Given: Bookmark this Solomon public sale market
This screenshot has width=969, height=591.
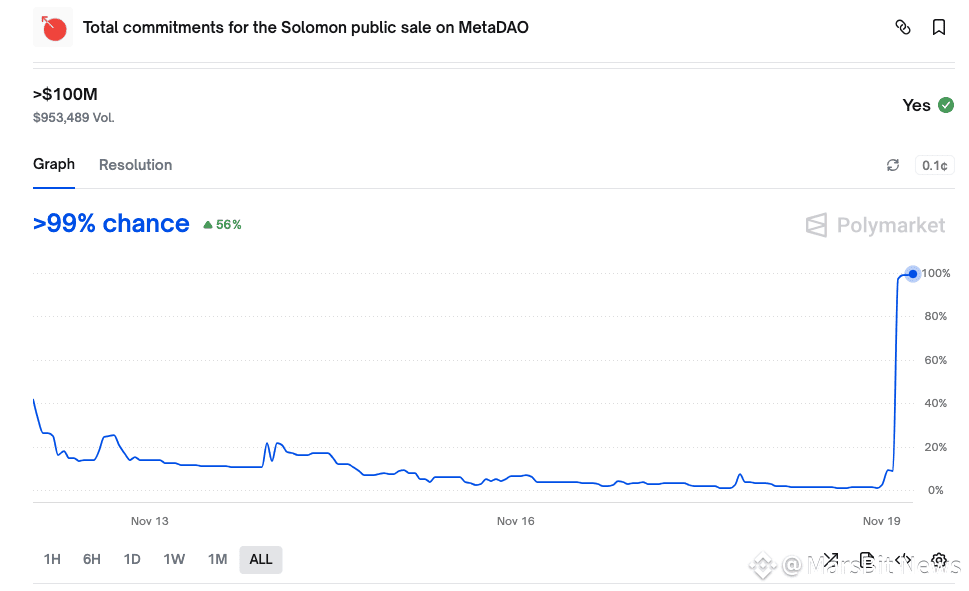Looking at the screenshot, I should [x=939, y=28].
